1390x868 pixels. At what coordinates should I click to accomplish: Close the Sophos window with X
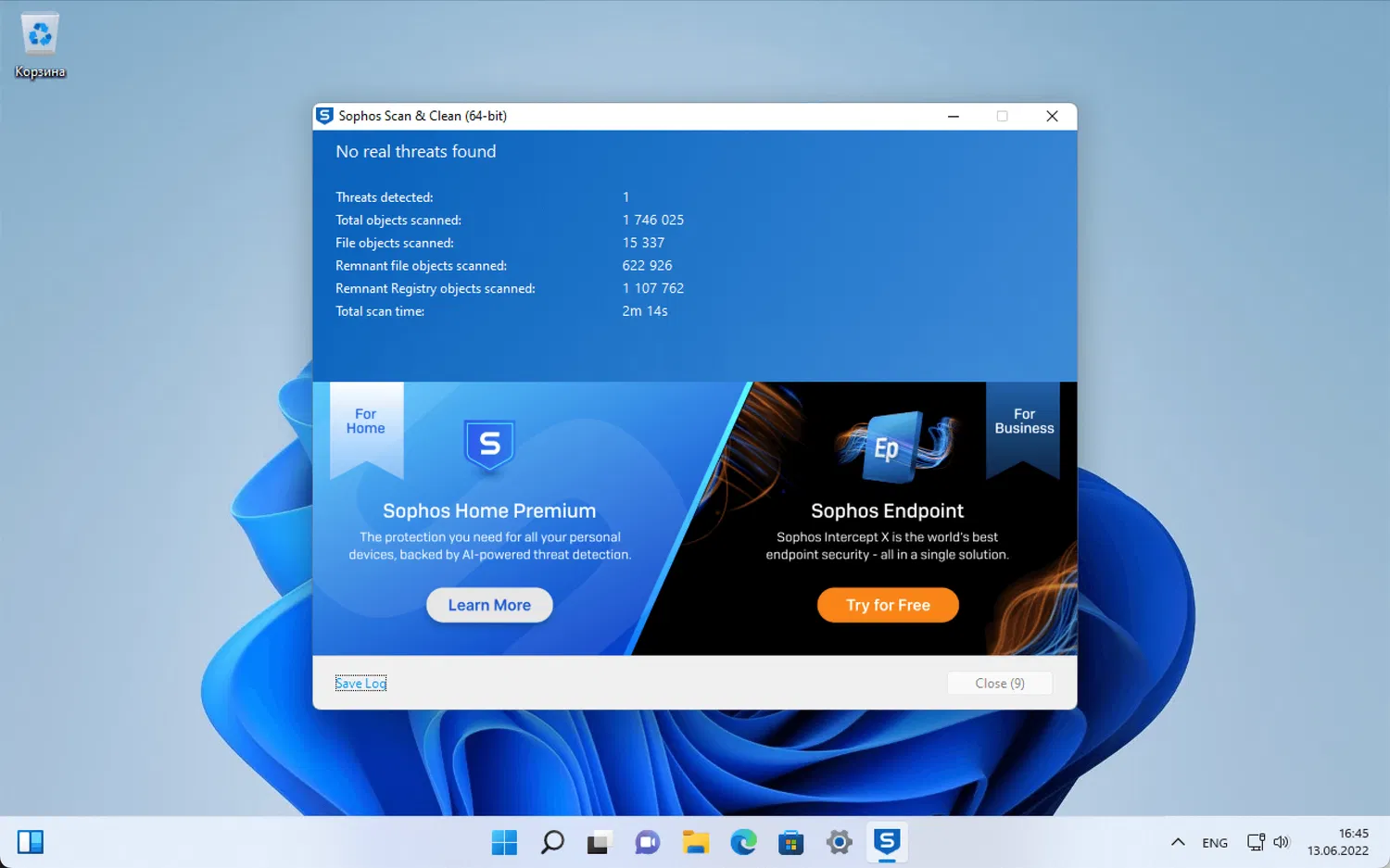click(x=1052, y=116)
